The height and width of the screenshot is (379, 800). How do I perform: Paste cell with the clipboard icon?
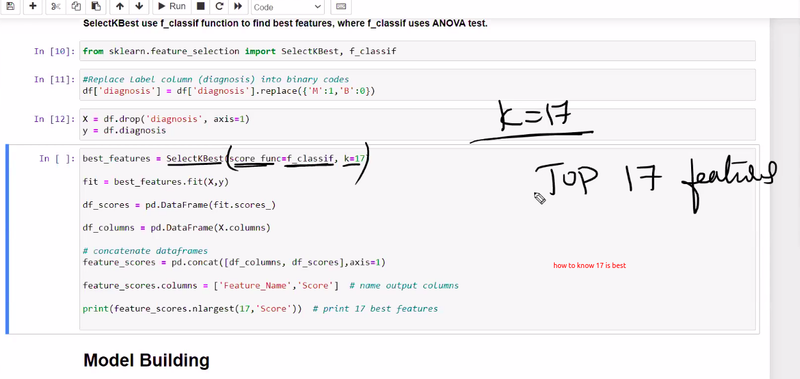tap(95, 6)
